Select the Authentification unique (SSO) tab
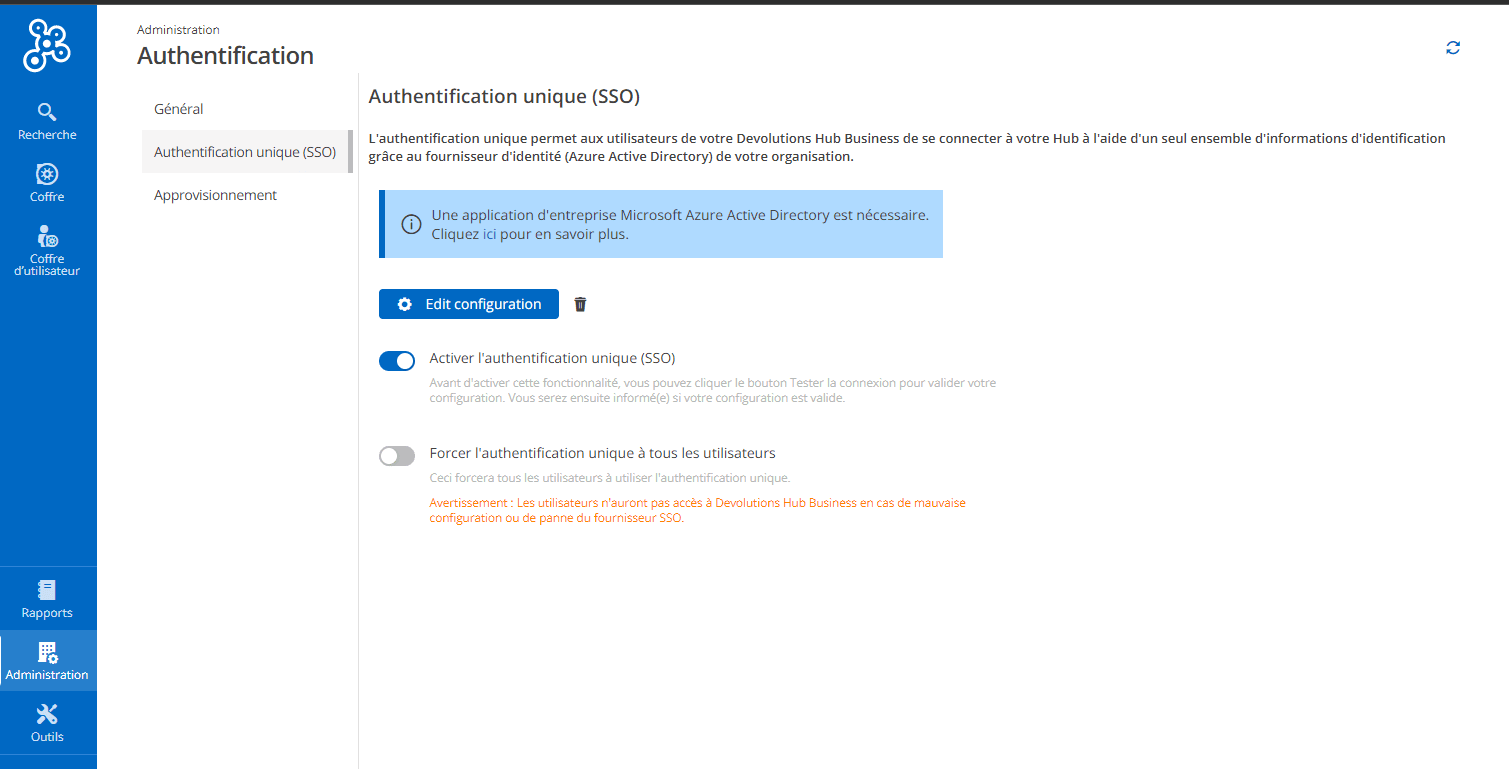1509x769 pixels. (x=245, y=152)
